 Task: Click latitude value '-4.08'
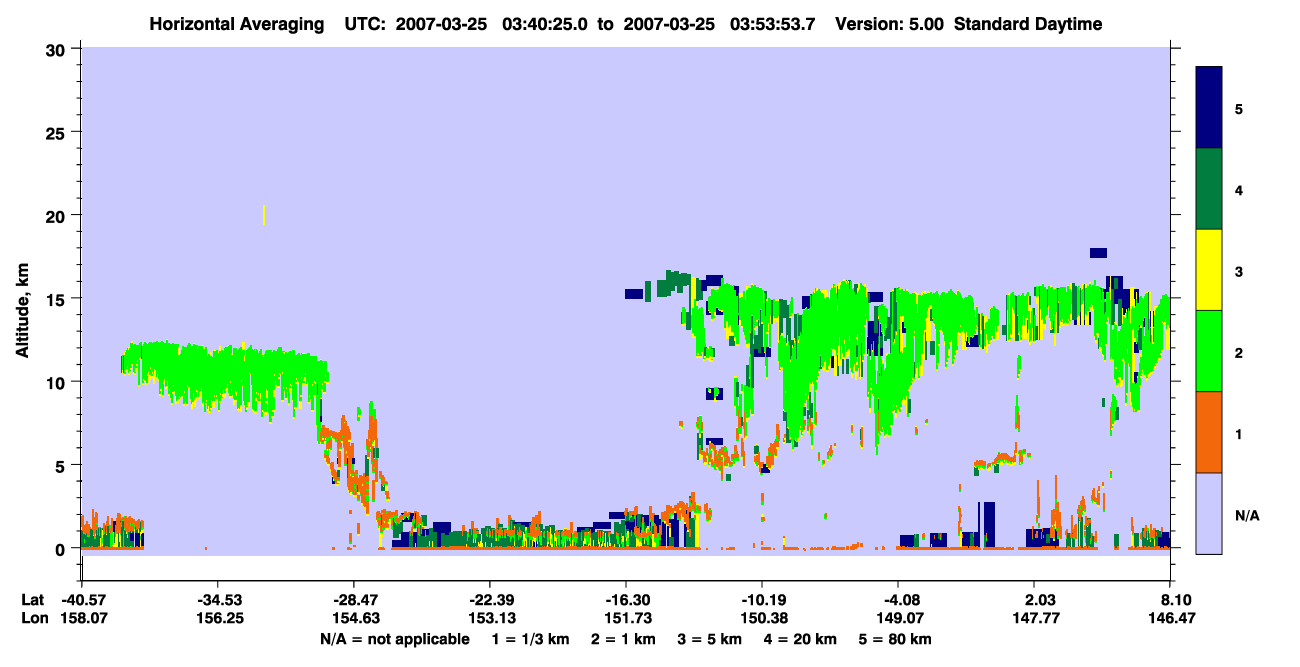coord(898,600)
